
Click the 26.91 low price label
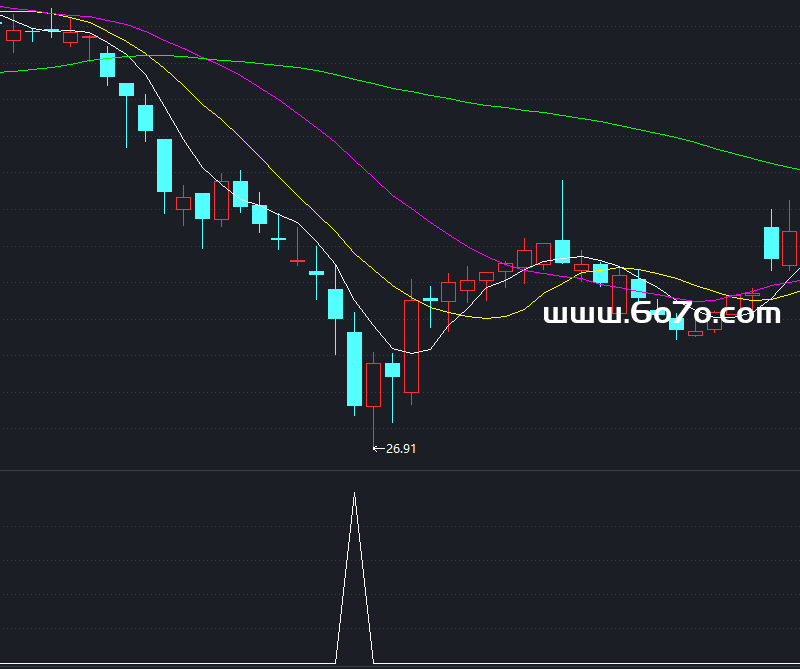coord(401,449)
